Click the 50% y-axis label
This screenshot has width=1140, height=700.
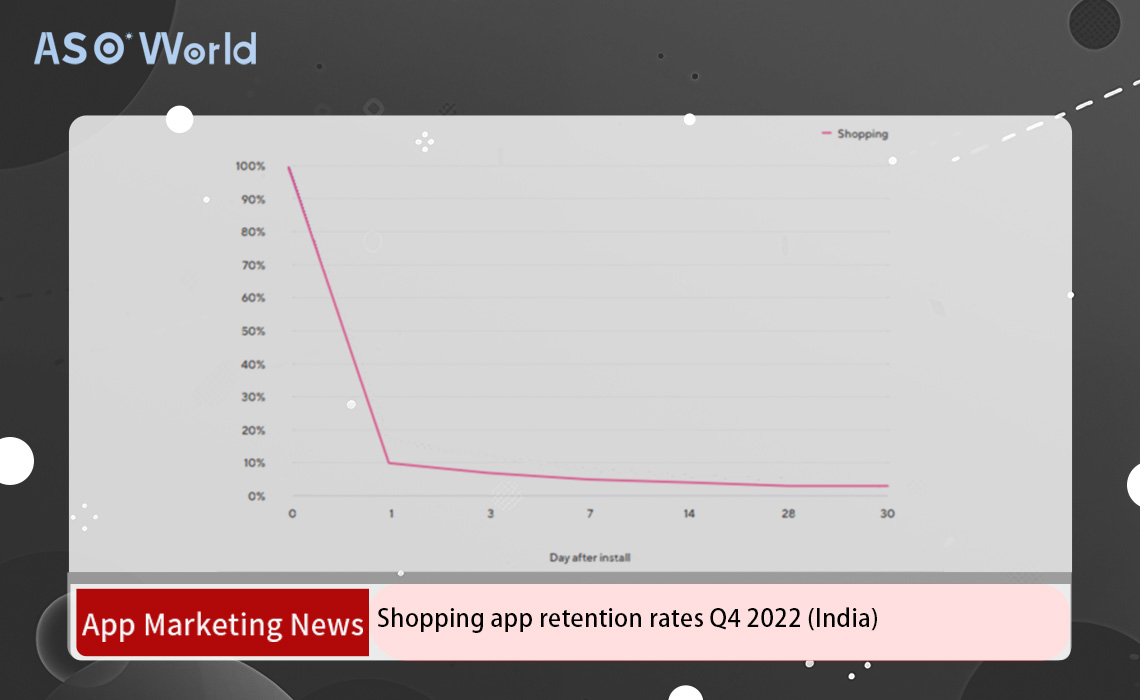coord(253,331)
